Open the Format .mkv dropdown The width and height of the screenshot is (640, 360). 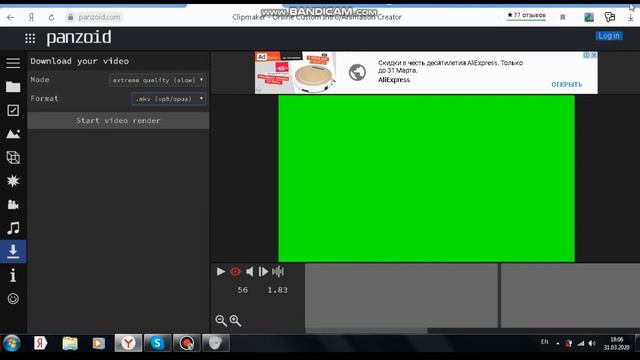tap(169, 99)
